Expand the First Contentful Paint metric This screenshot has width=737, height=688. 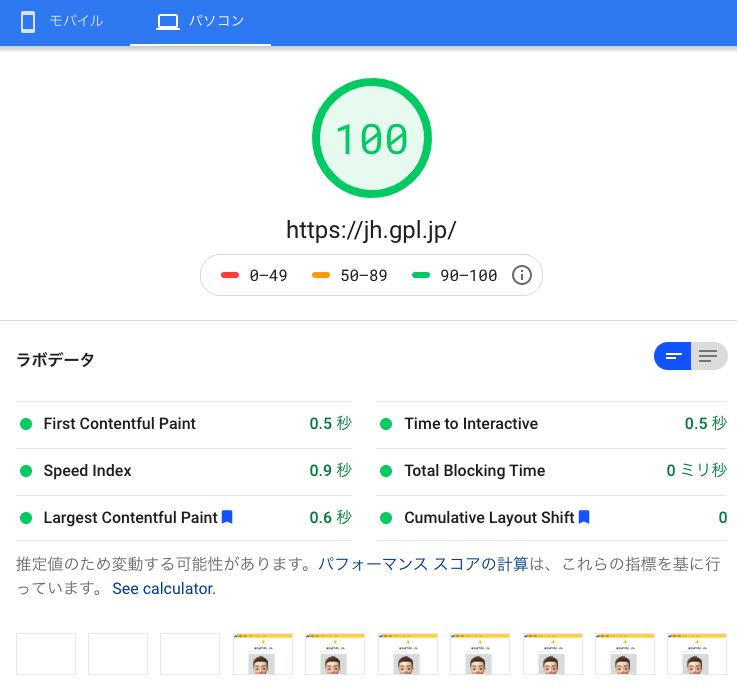tap(120, 424)
